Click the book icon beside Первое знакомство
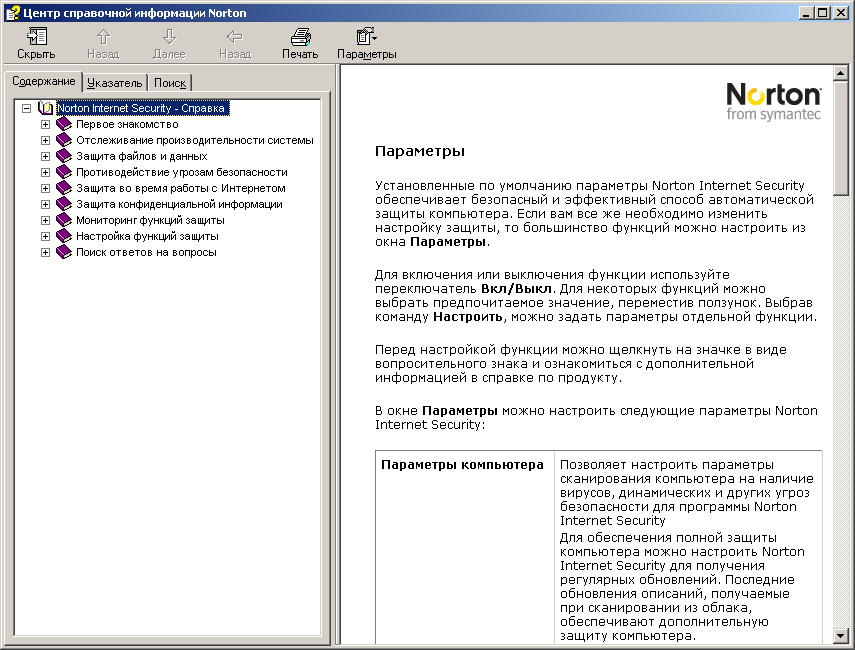 click(64, 124)
